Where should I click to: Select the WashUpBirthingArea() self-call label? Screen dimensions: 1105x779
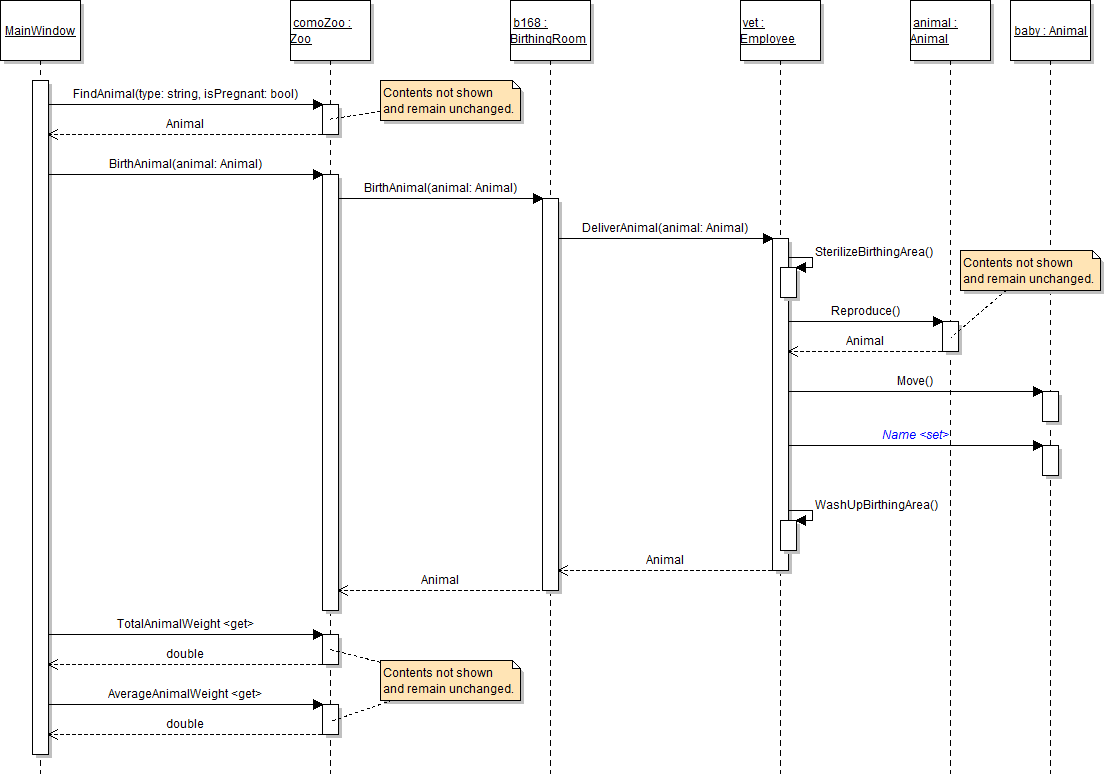[876, 505]
